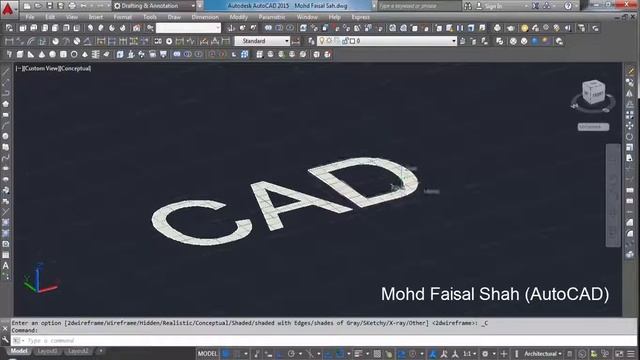Toggle Clean Screen in status bar

click(x=620, y=354)
